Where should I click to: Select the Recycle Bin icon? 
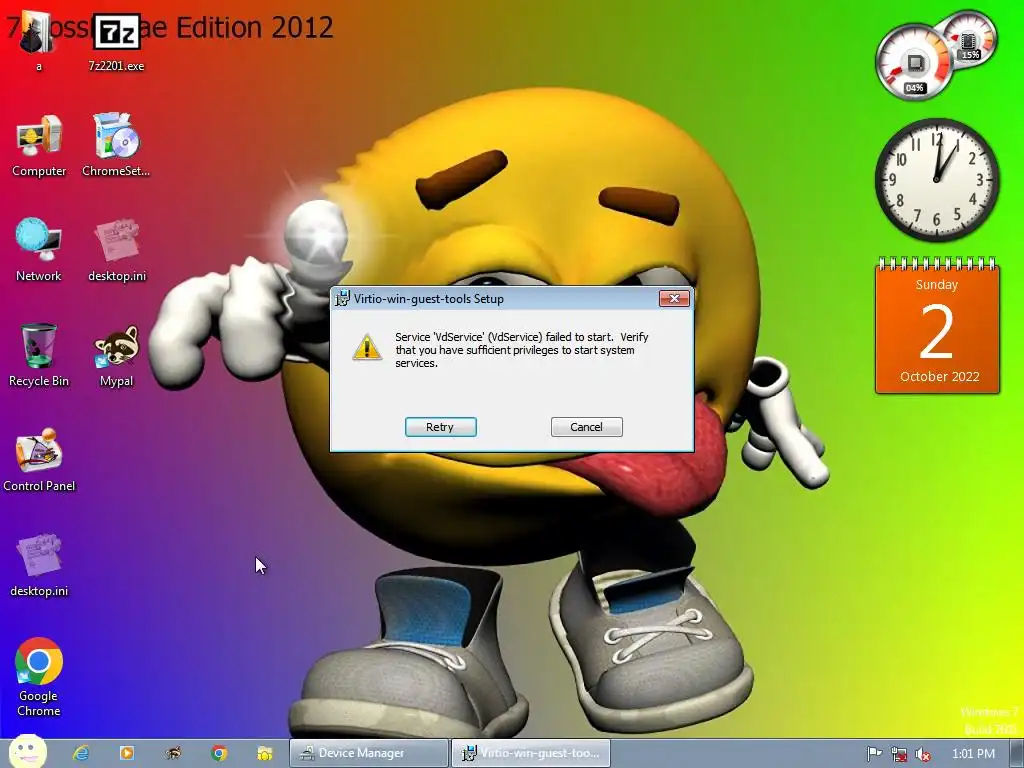[39, 355]
